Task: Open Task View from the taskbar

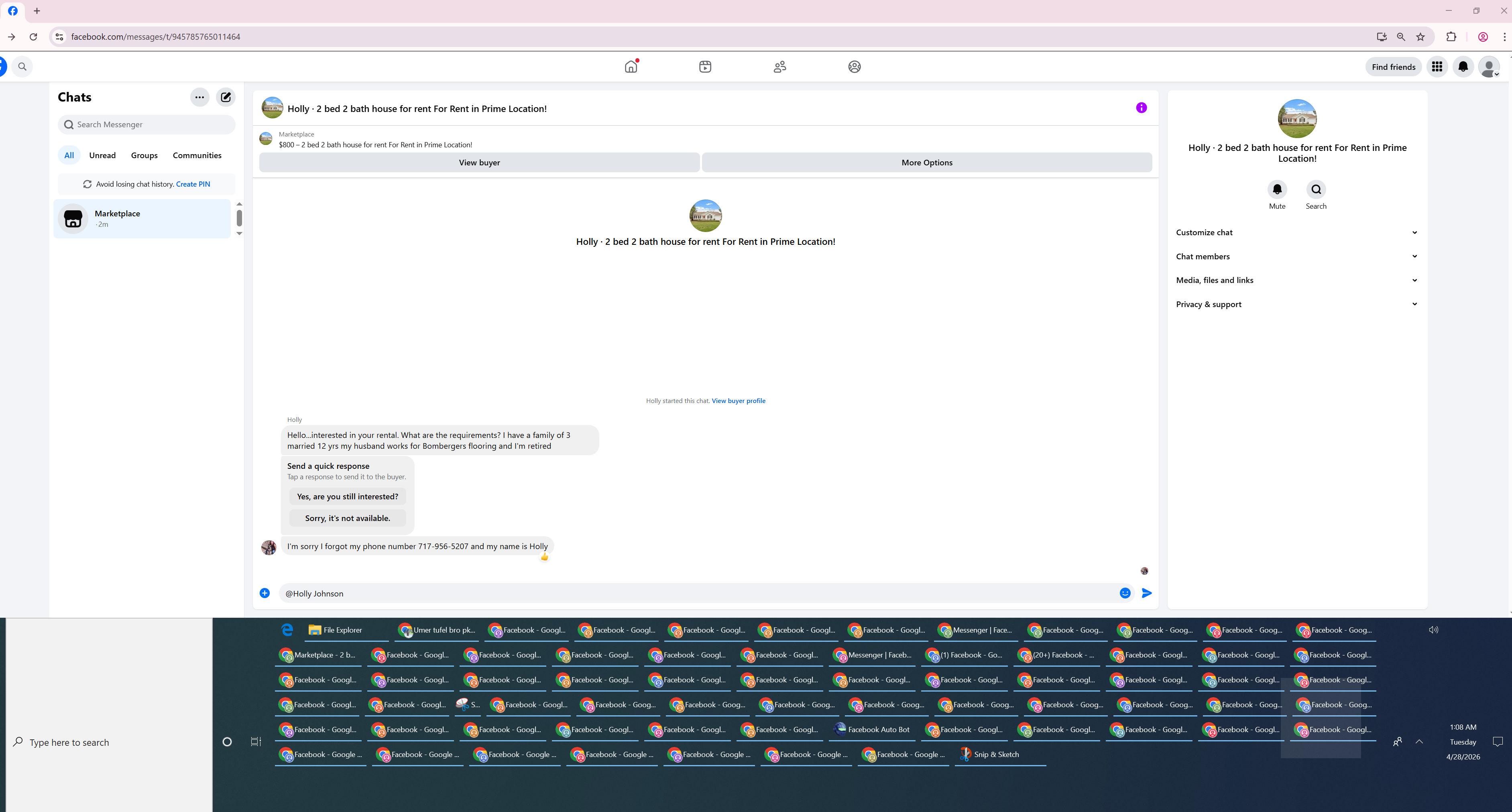Action: pyautogui.click(x=256, y=741)
